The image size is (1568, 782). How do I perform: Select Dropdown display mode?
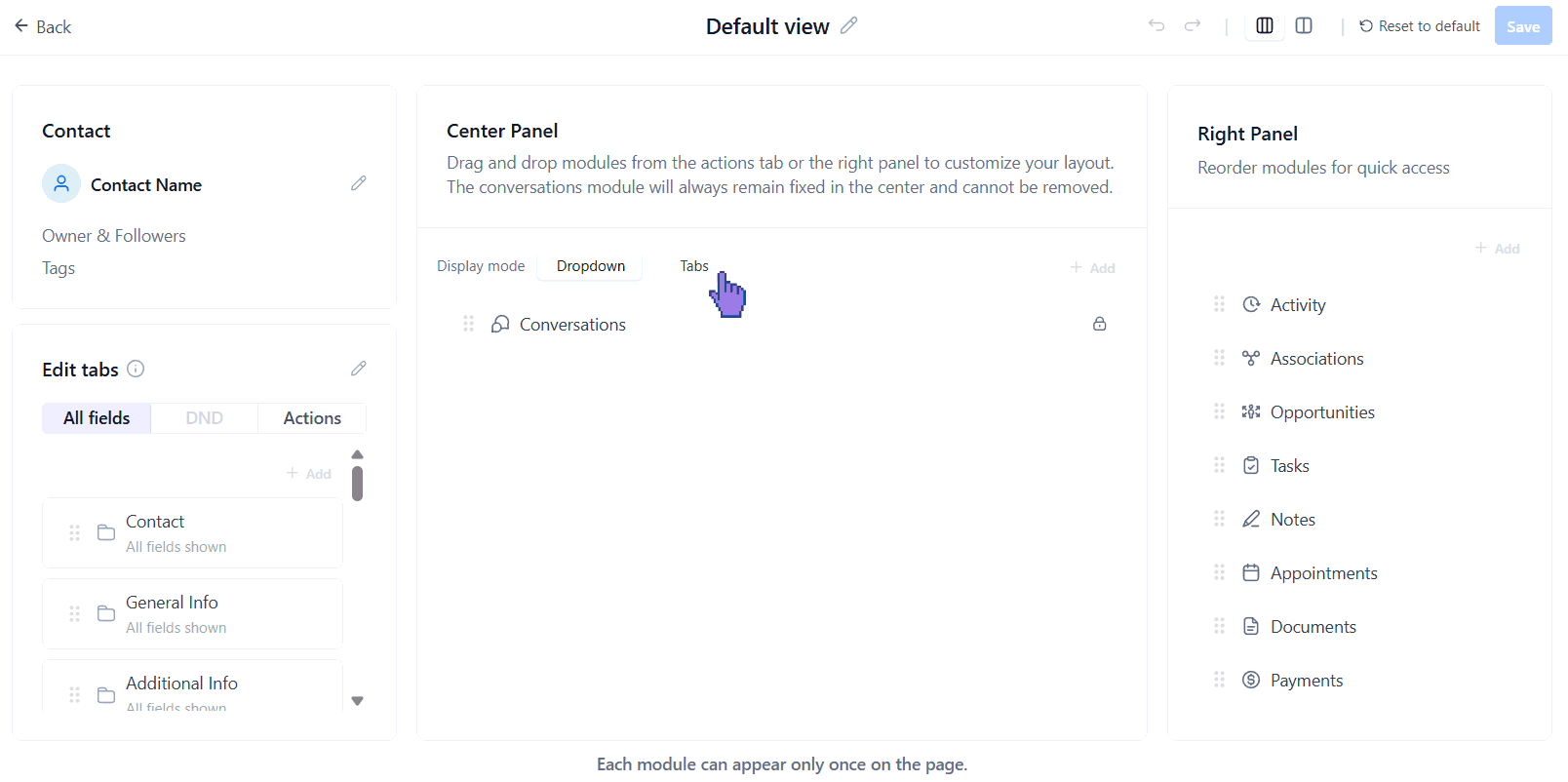pyautogui.click(x=590, y=266)
